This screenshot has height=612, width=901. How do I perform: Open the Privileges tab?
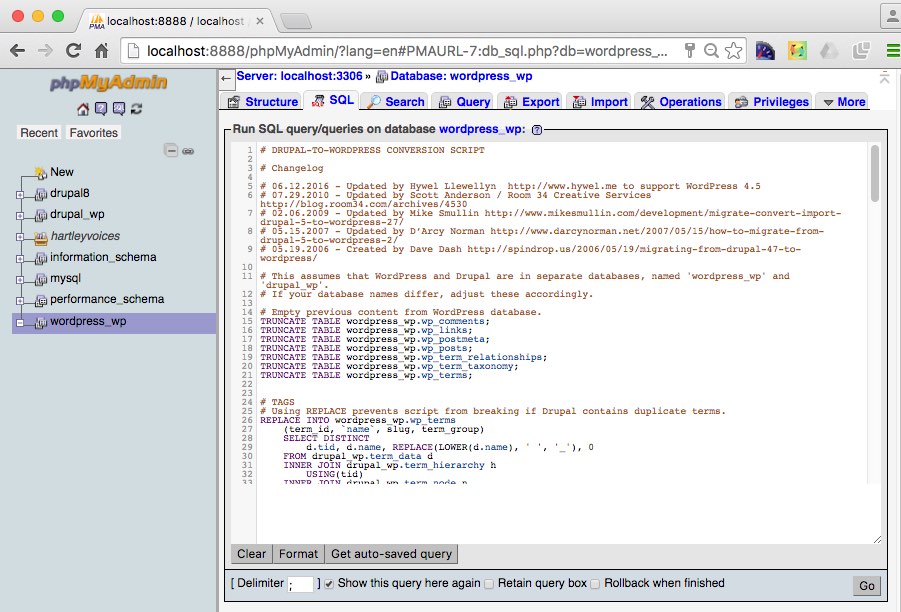click(771, 102)
